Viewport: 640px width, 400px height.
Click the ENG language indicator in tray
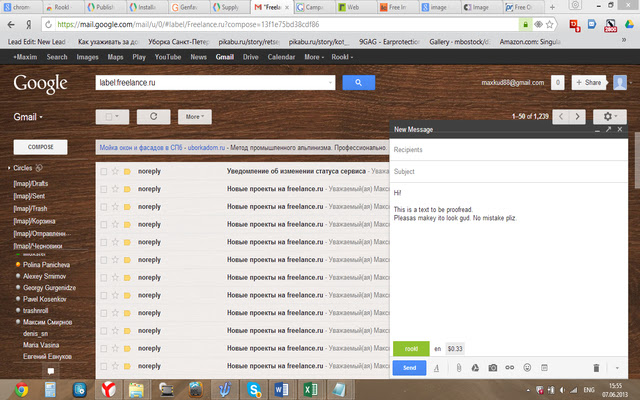(589, 390)
